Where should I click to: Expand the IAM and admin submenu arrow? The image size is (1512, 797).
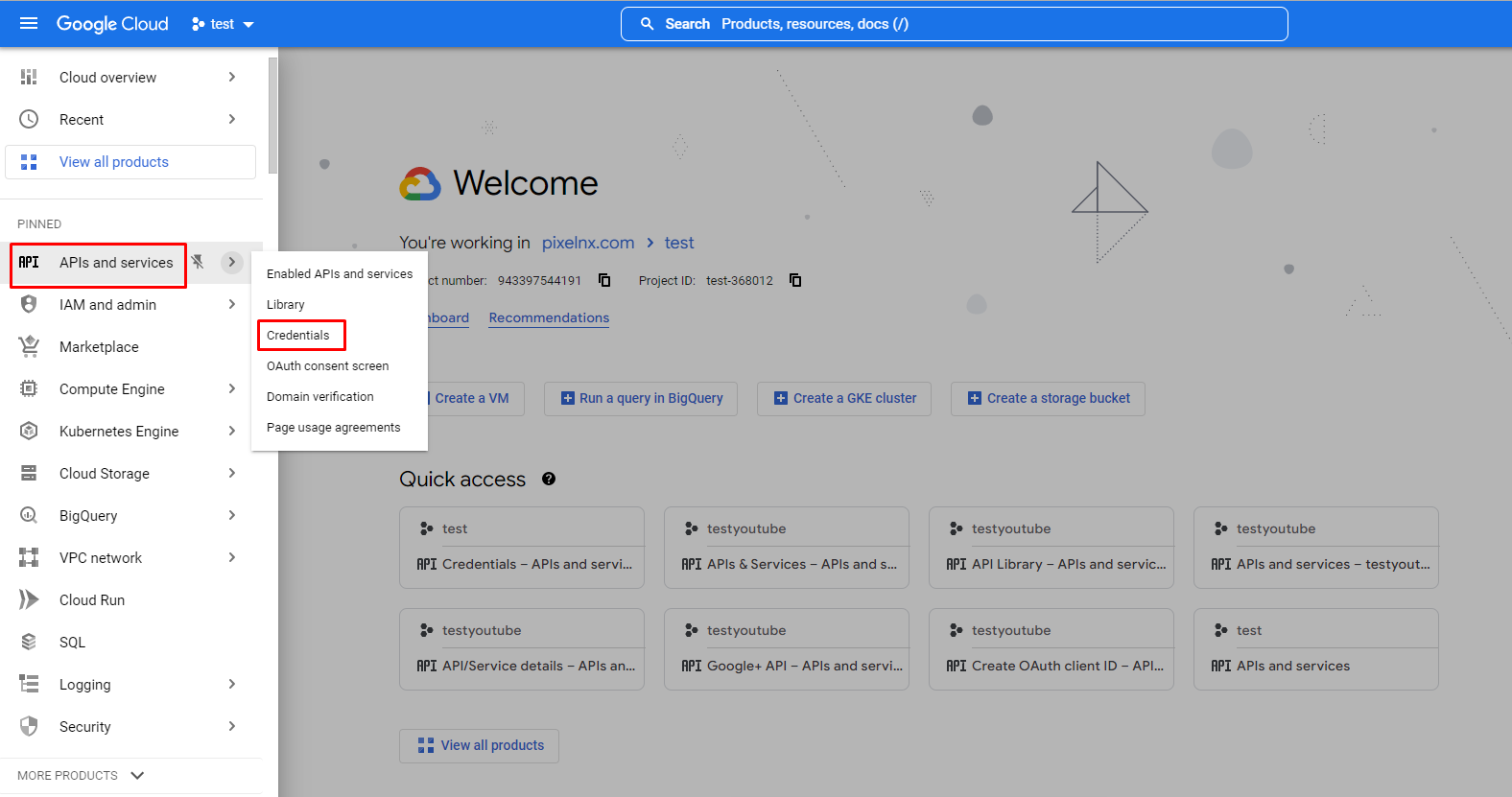click(231, 304)
